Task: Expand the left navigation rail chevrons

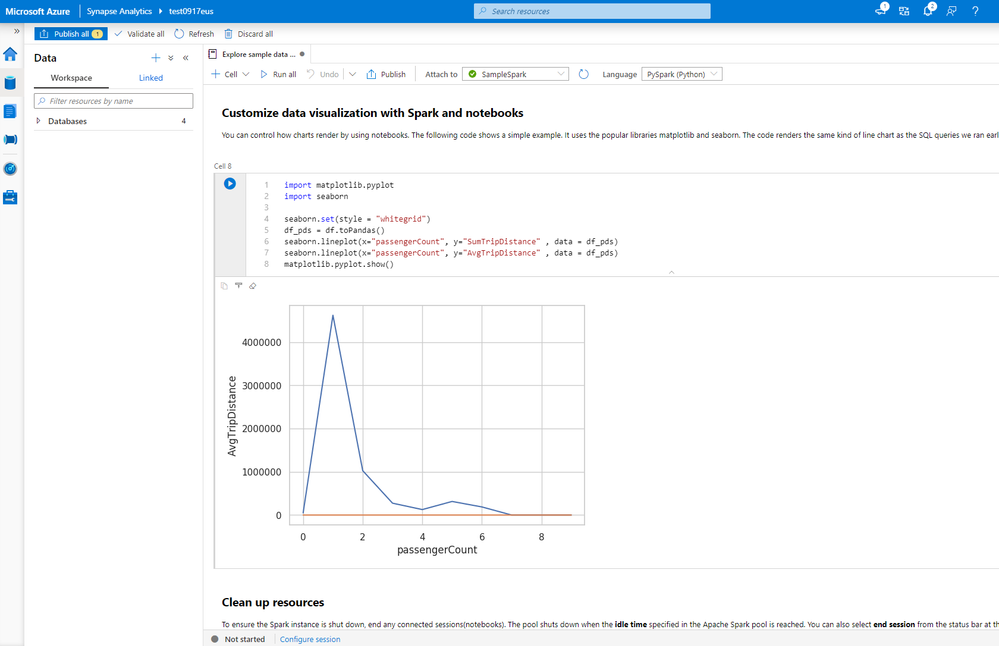Action: point(17,31)
